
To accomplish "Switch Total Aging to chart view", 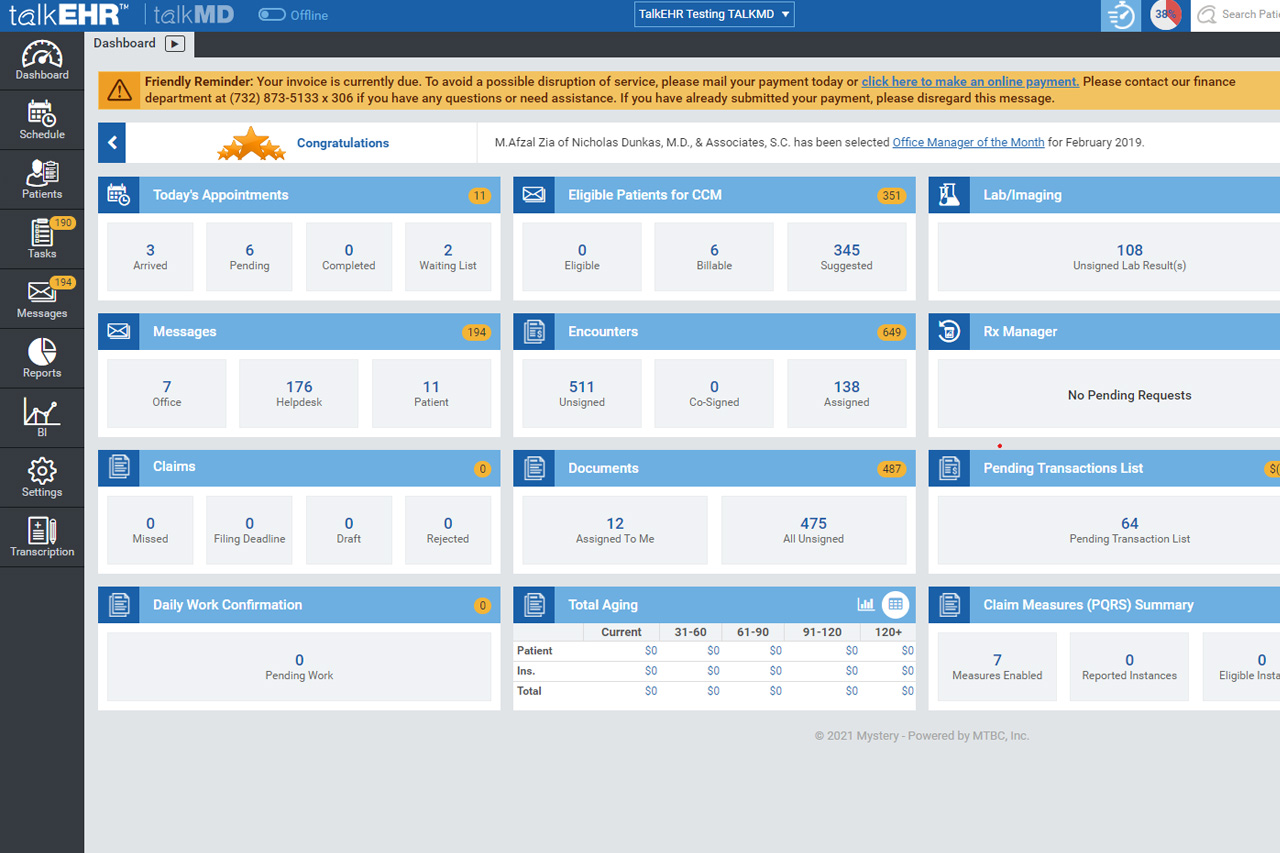I will click(x=866, y=604).
